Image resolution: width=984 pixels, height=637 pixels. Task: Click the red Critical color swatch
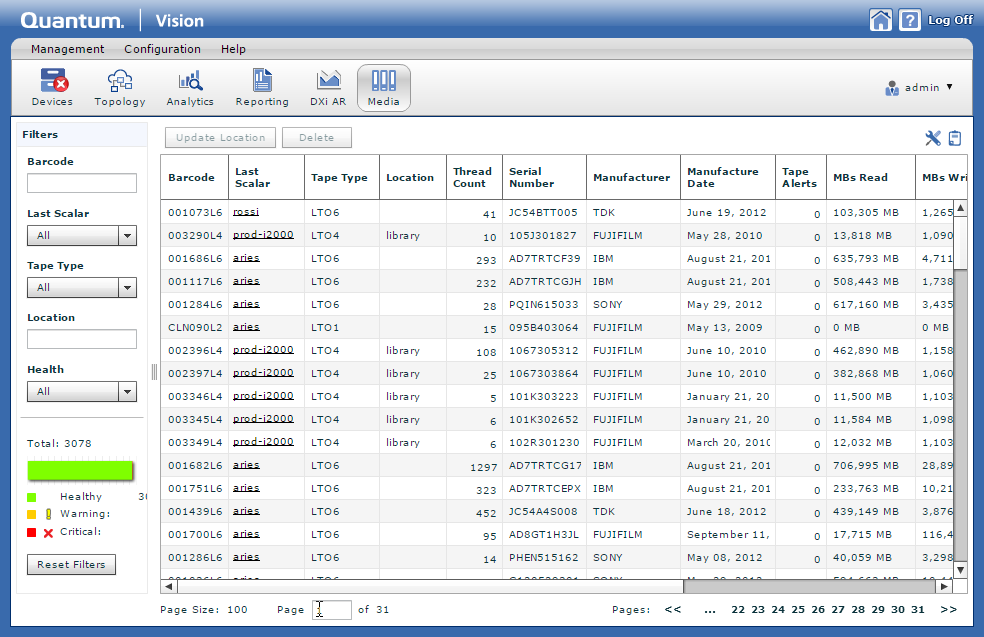[31, 533]
